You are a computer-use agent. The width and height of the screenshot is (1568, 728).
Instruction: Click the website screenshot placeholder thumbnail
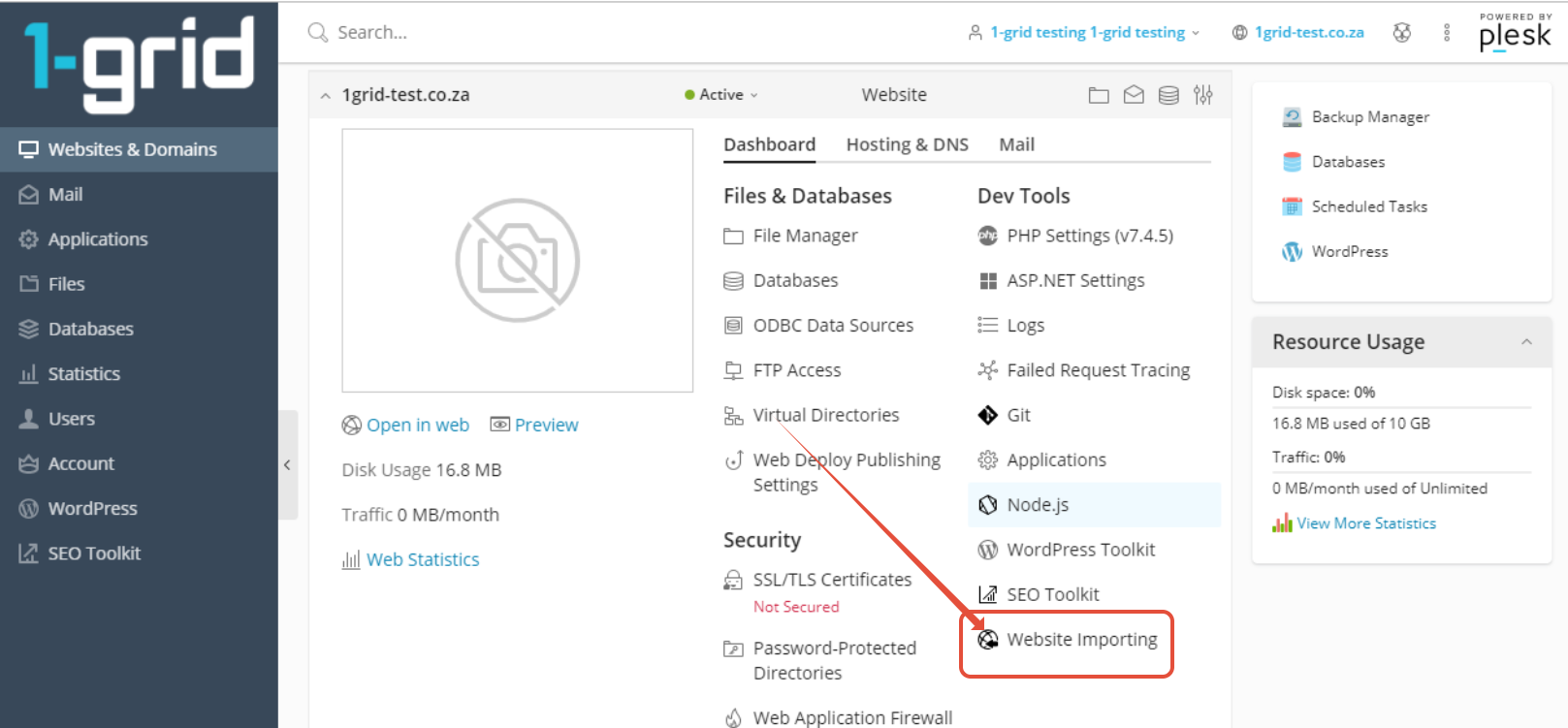[517, 261]
